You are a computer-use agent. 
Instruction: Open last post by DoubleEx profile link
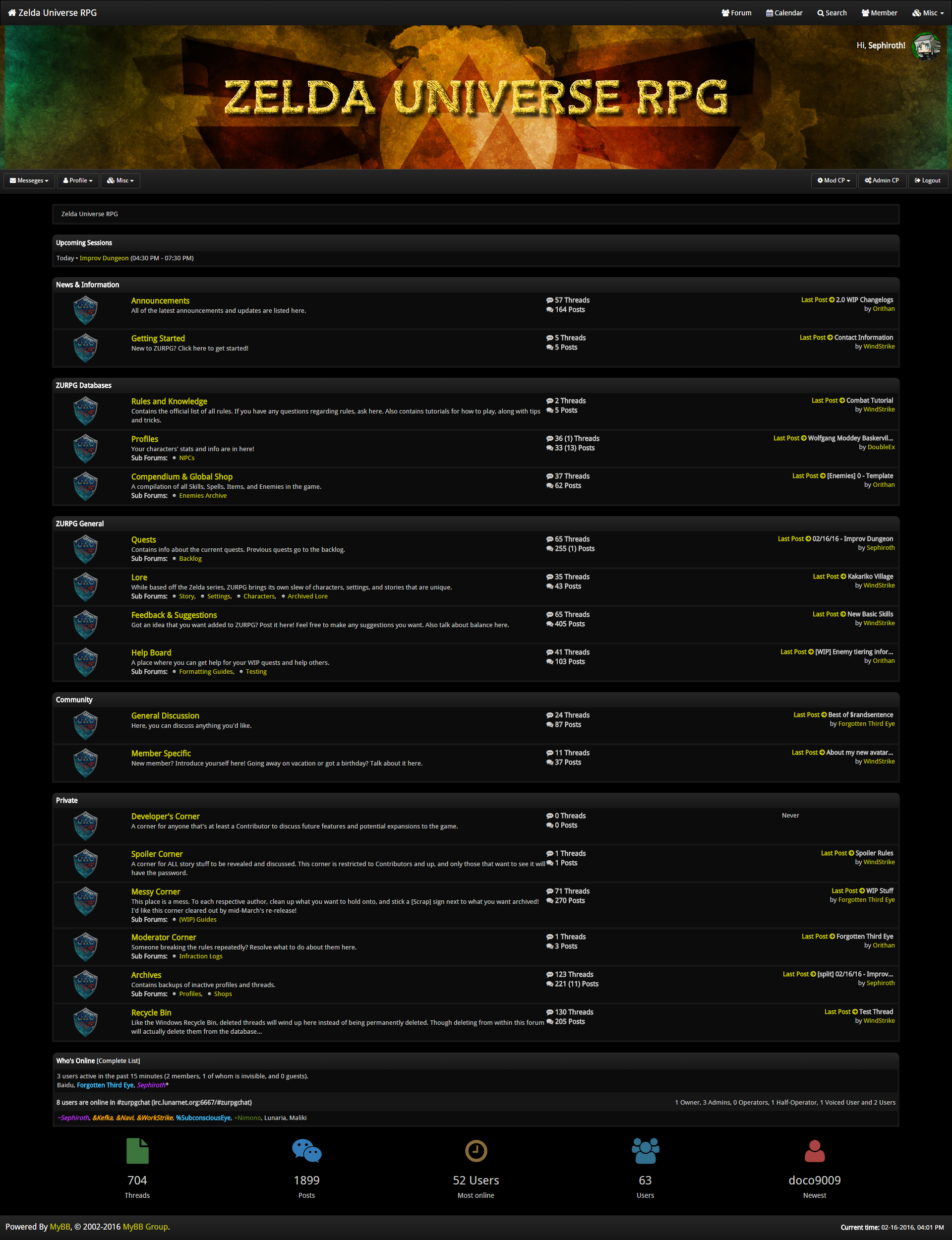(x=881, y=448)
